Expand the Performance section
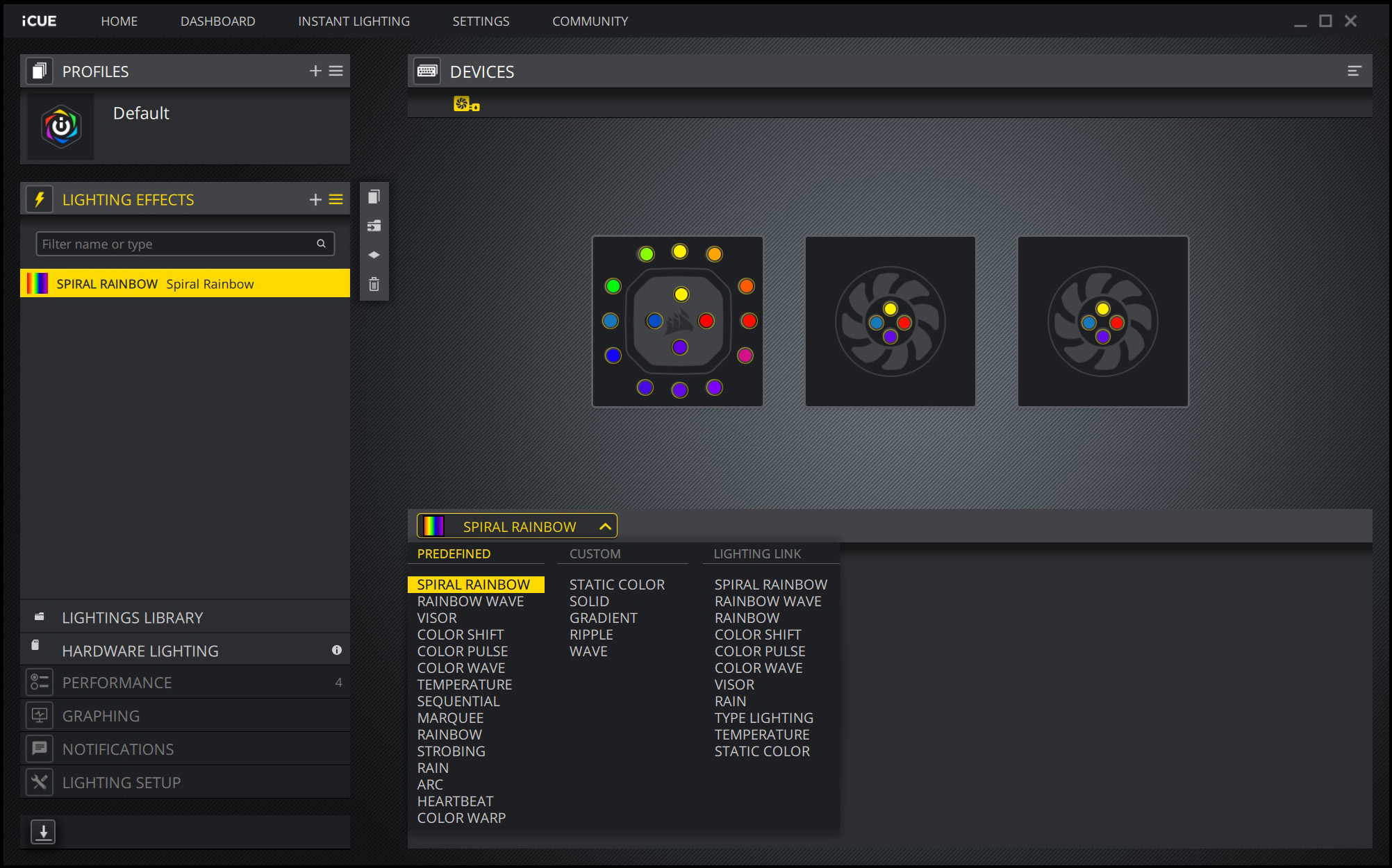 click(x=117, y=683)
